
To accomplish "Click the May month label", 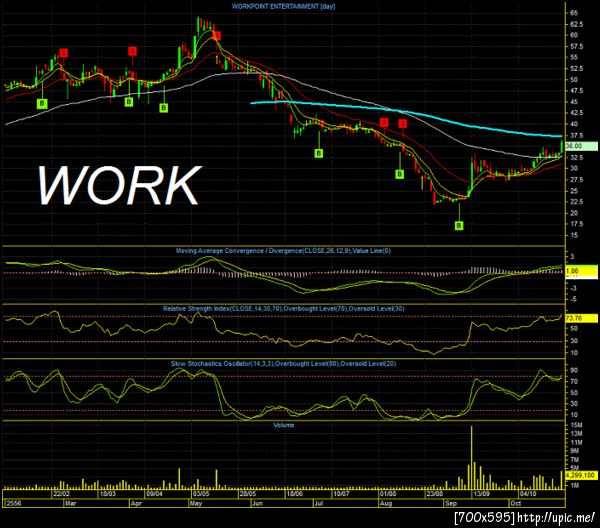I will [x=196, y=503].
